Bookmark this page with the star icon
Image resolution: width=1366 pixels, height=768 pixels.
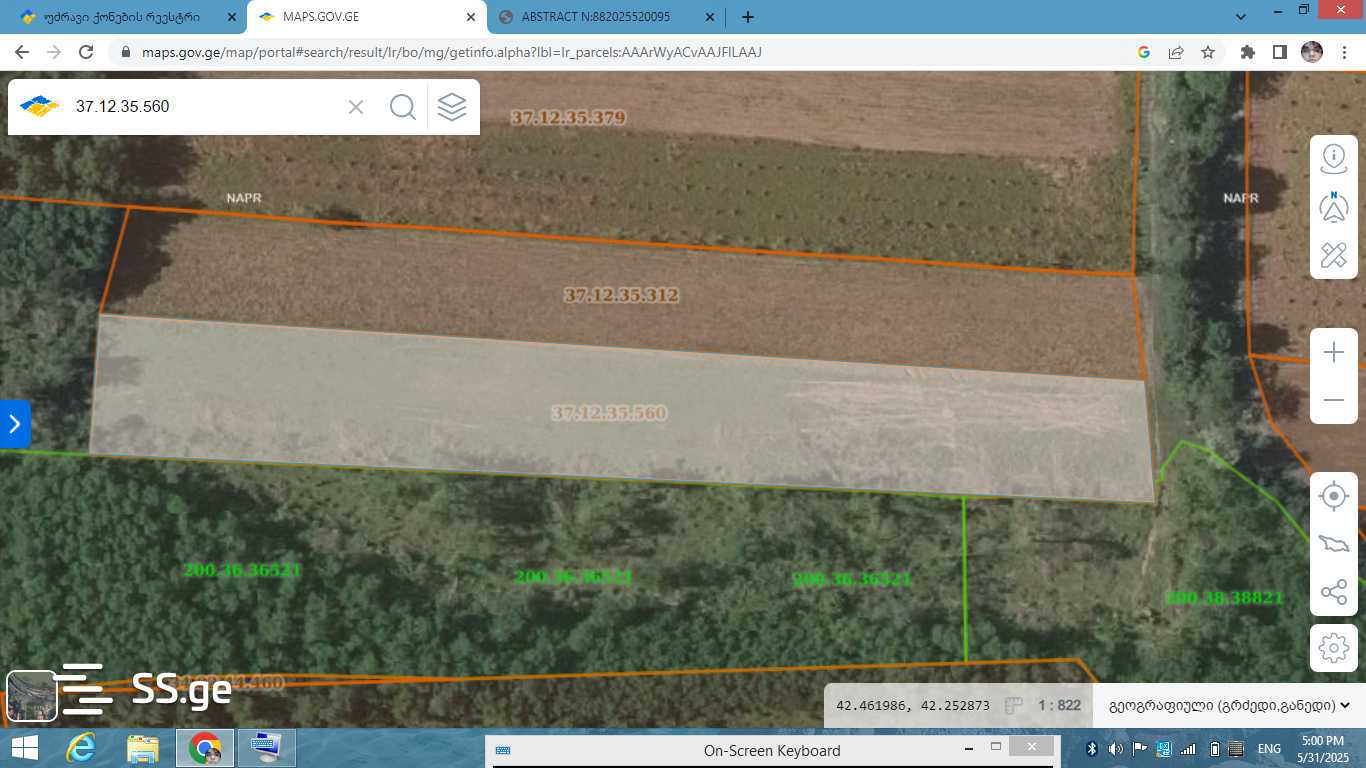1208,52
